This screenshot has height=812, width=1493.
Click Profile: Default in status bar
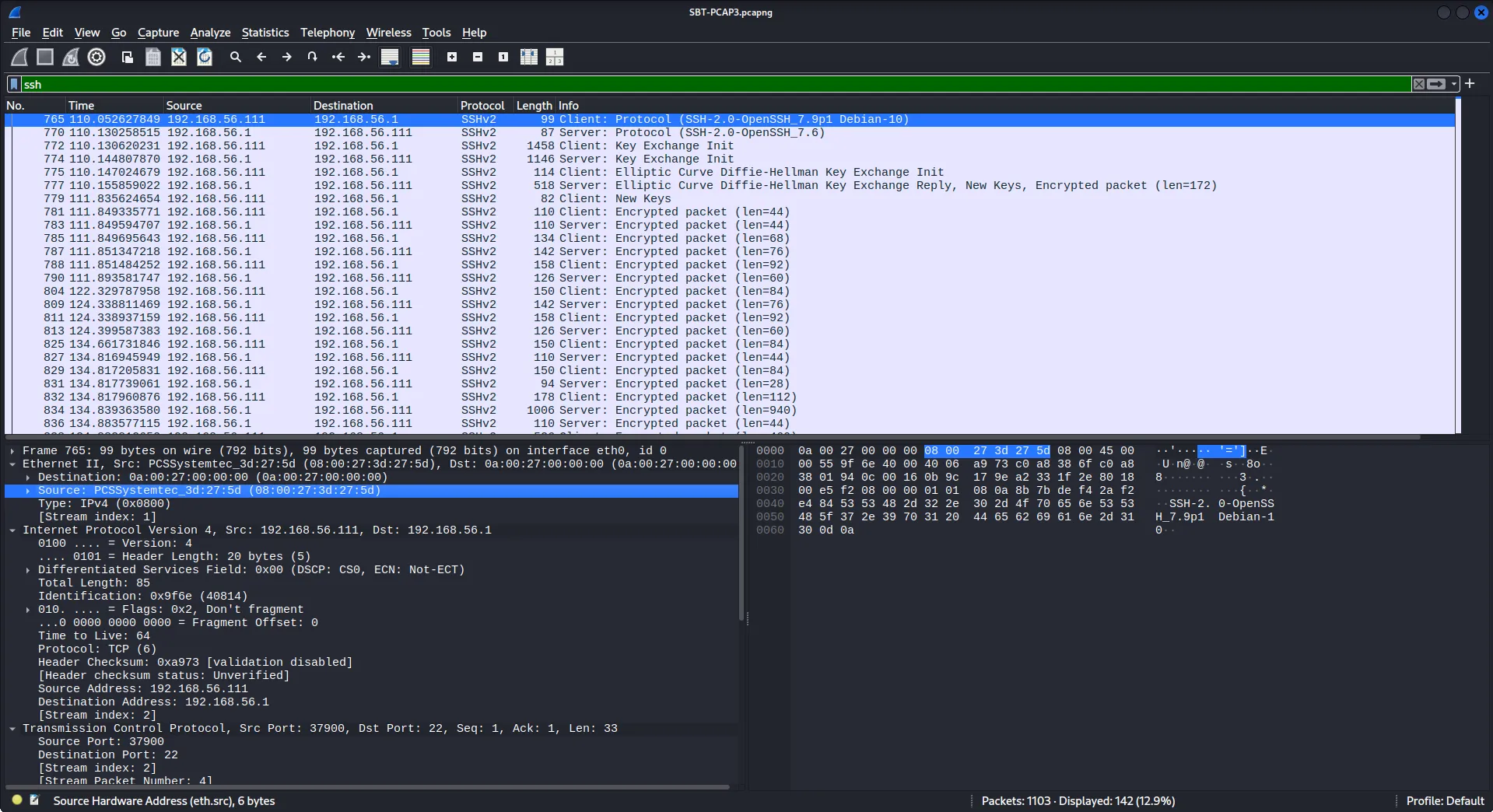pyautogui.click(x=1445, y=801)
